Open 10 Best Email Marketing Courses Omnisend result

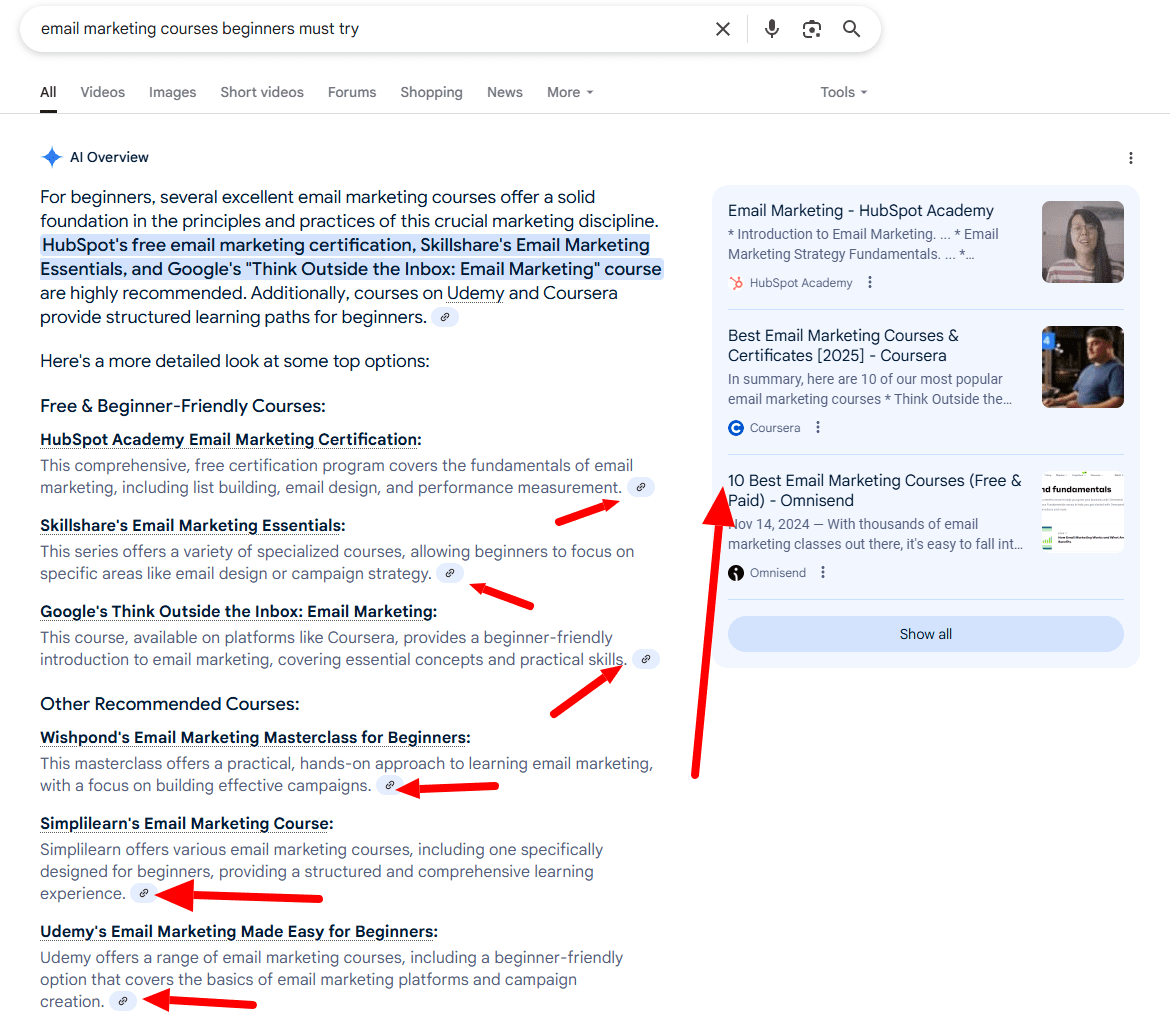pos(875,490)
